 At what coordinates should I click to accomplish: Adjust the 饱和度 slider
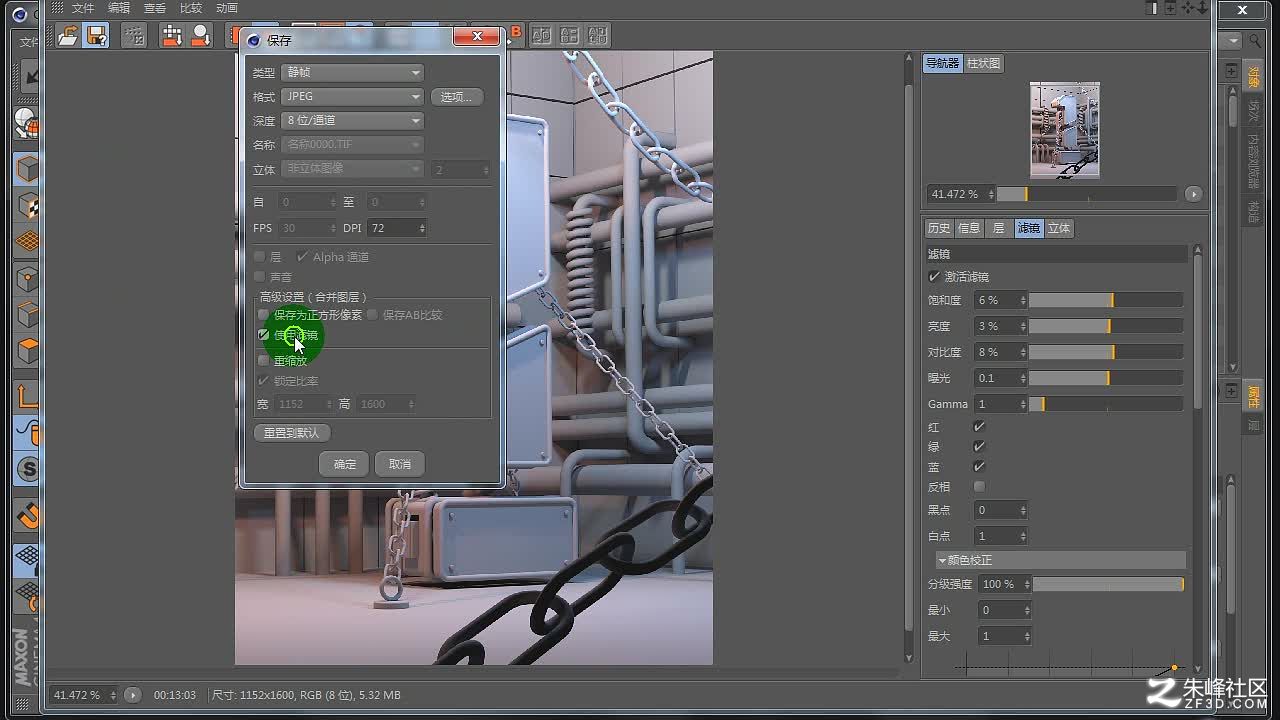click(1106, 300)
